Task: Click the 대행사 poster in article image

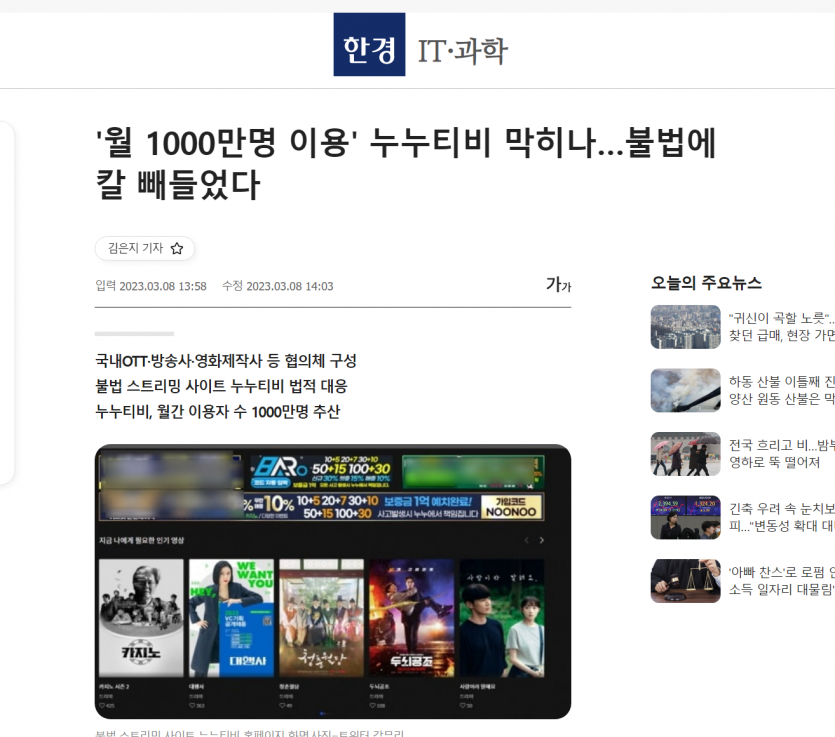Action: click(x=231, y=618)
